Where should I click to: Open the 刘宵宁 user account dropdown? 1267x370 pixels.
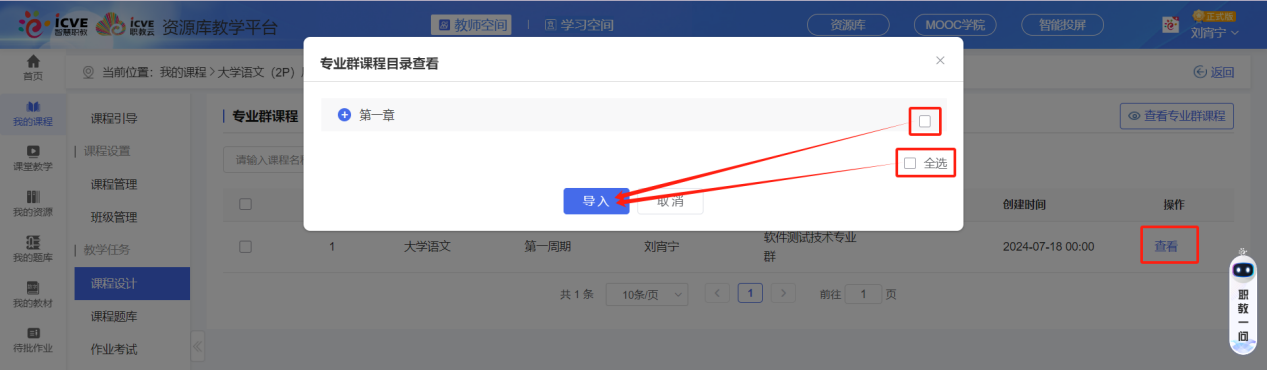pos(1214,32)
